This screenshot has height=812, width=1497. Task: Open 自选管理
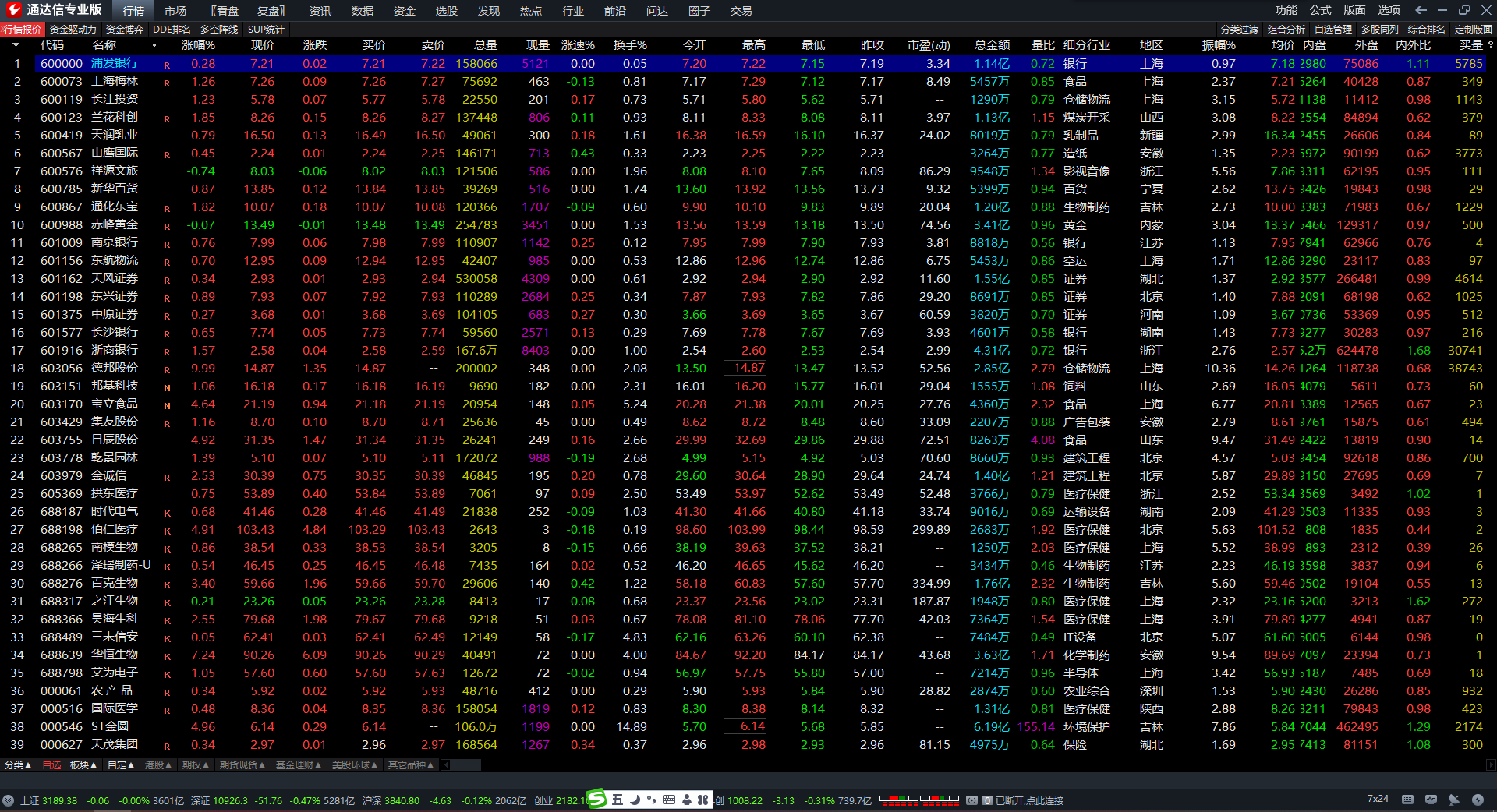point(1333,30)
